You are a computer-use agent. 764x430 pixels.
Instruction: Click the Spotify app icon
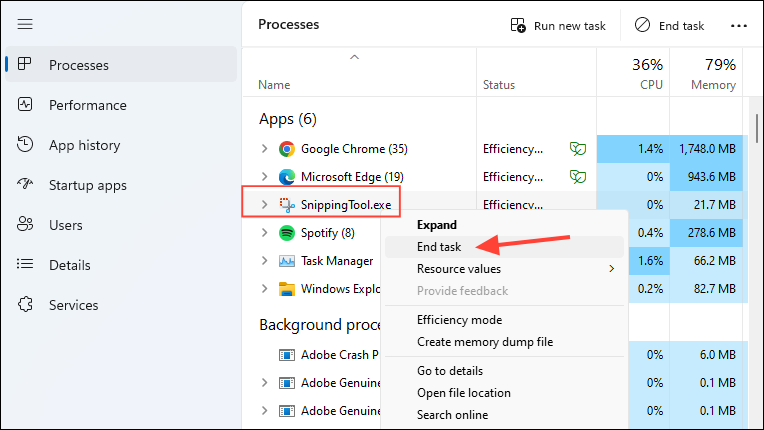[286, 233]
